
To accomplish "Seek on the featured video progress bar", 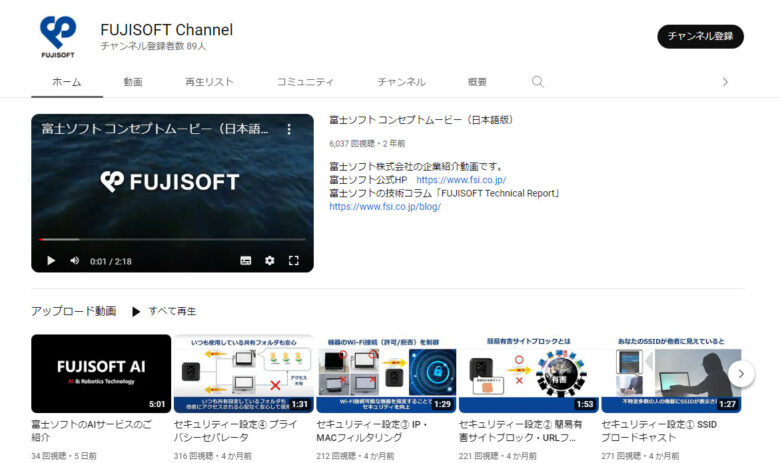I will click(x=172, y=239).
